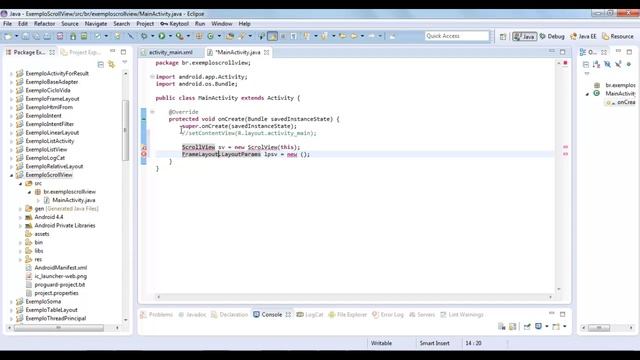Click the Pin Console icon
The image size is (640, 360).
[x=527, y=327]
